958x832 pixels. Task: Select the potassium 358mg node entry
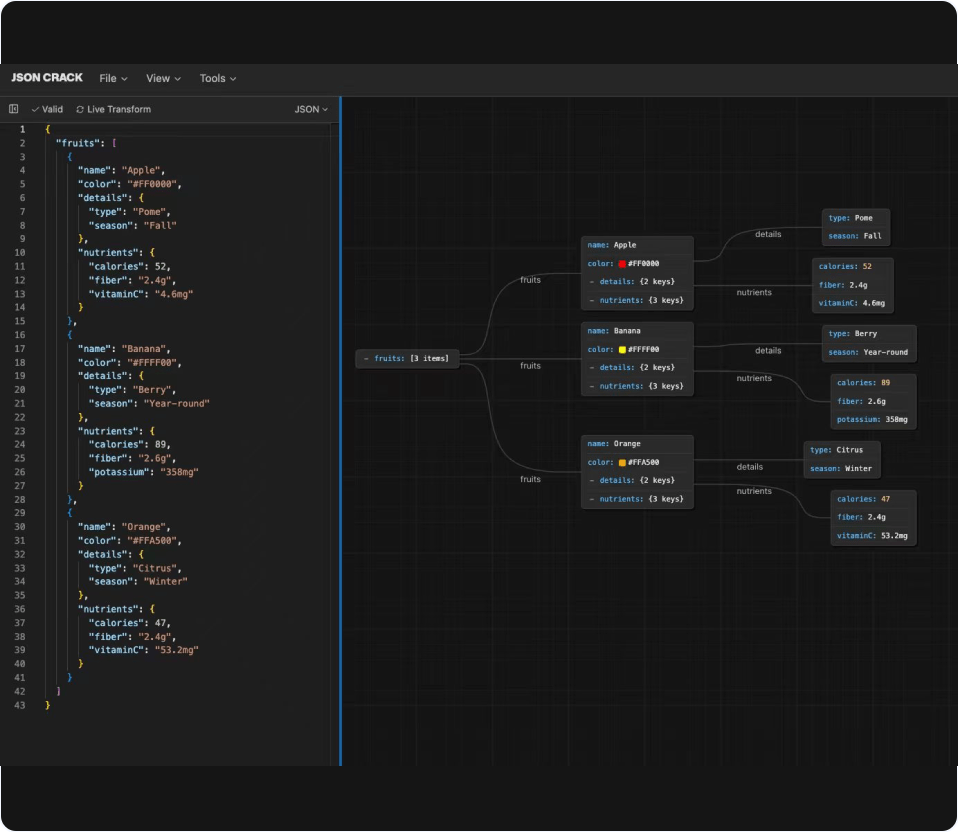[x=872, y=420]
